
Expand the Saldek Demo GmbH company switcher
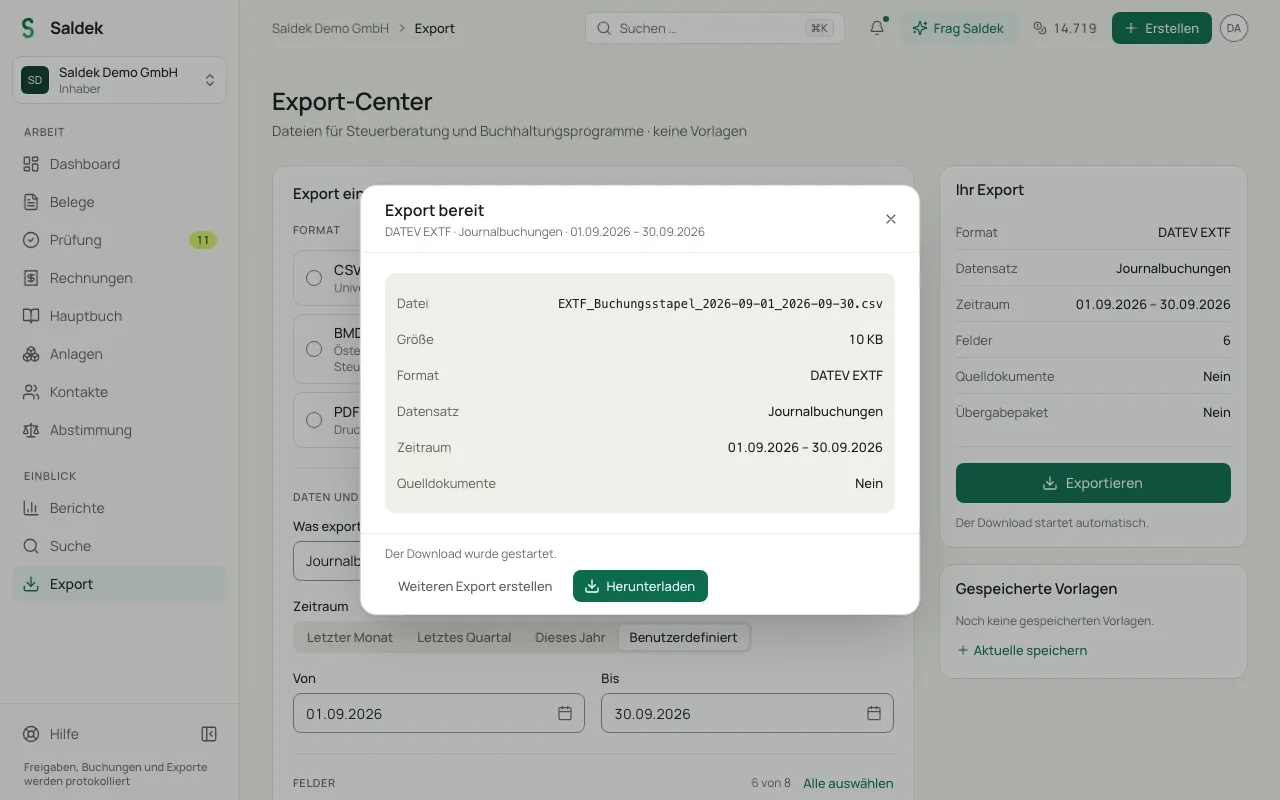(120, 80)
